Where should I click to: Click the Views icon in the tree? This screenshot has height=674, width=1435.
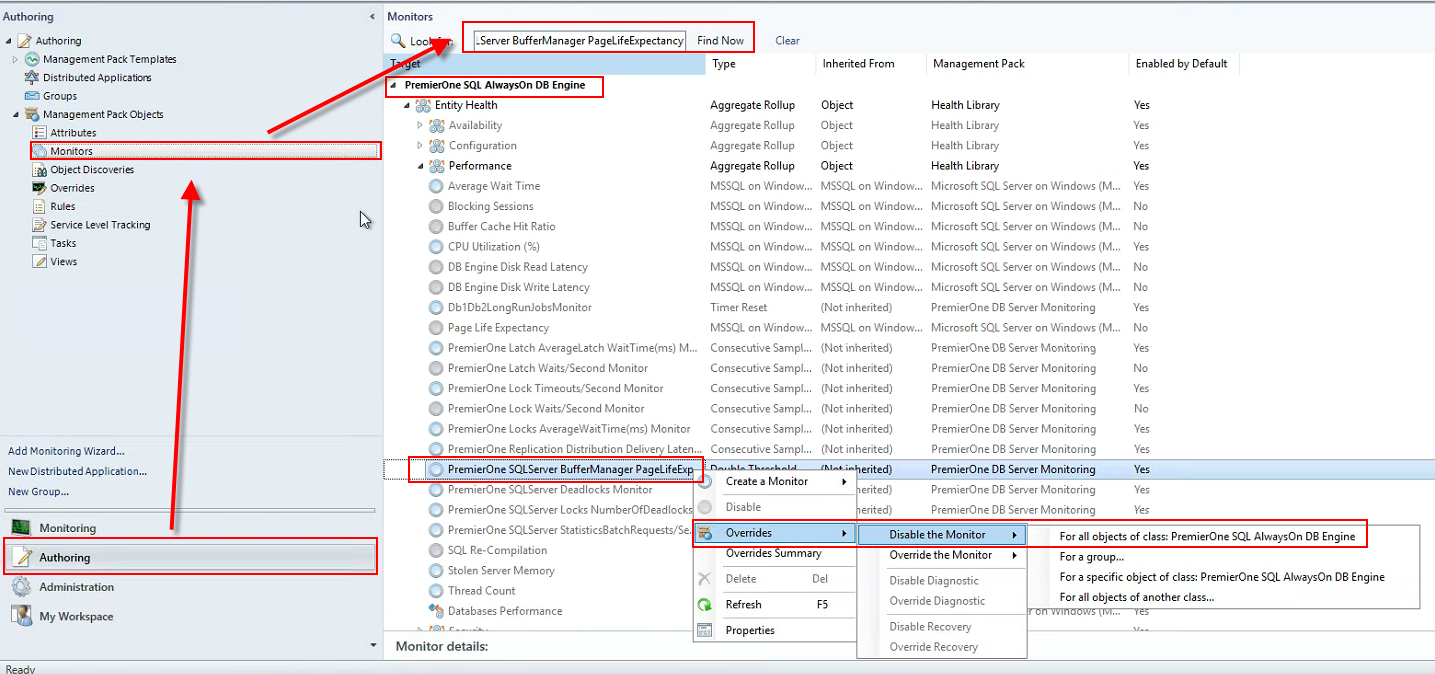pyautogui.click(x=40, y=262)
